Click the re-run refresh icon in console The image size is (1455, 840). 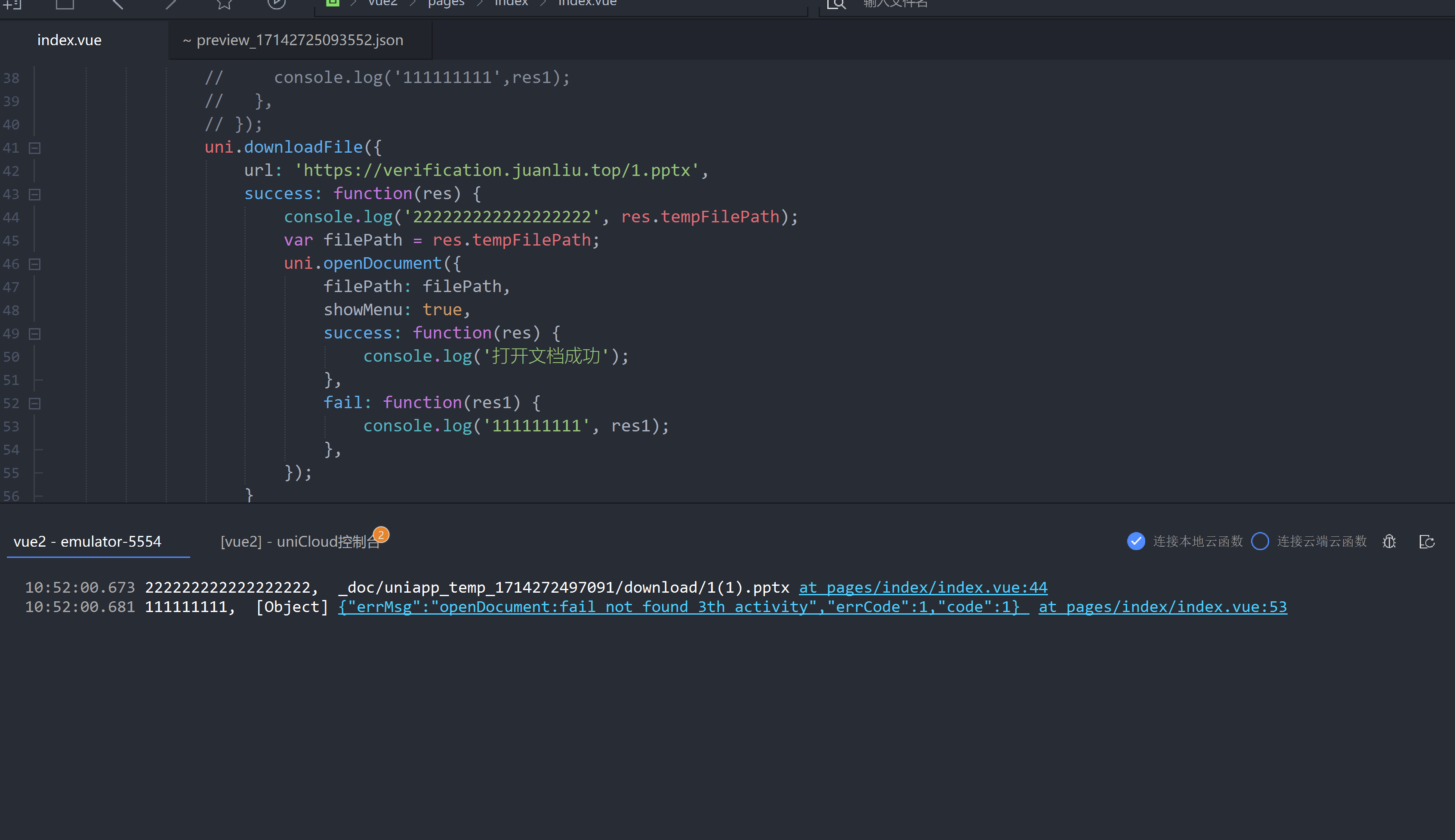point(1427,541)
